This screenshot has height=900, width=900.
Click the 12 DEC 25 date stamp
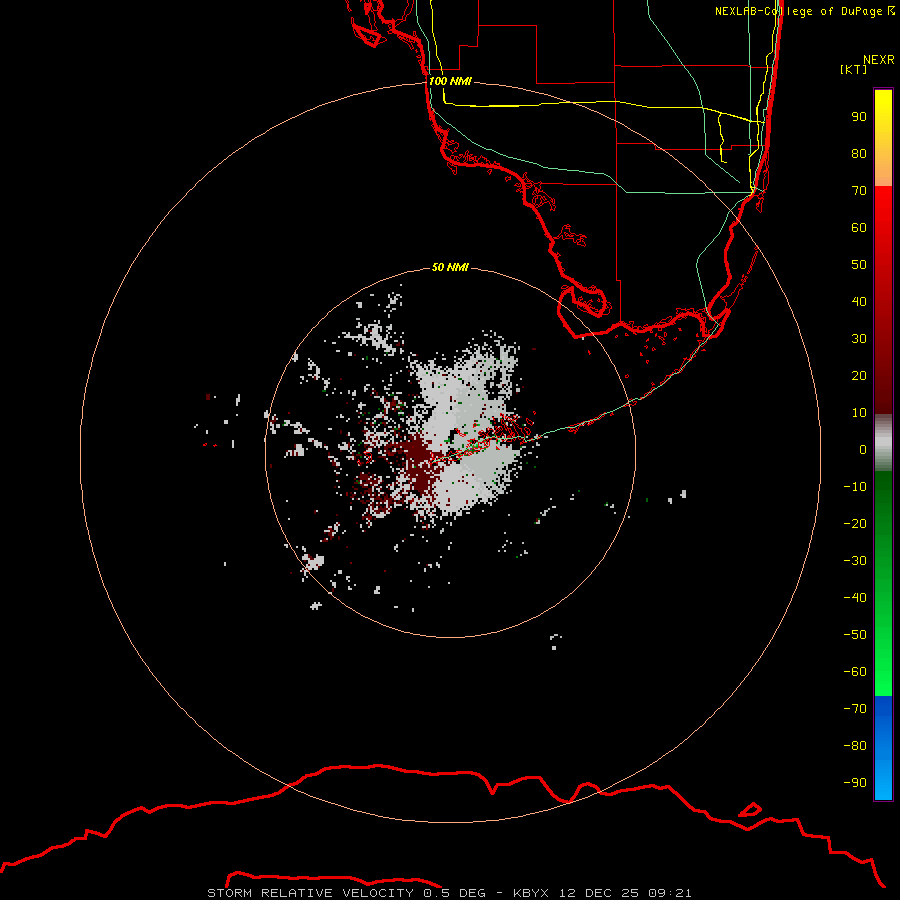click(599, 893)
